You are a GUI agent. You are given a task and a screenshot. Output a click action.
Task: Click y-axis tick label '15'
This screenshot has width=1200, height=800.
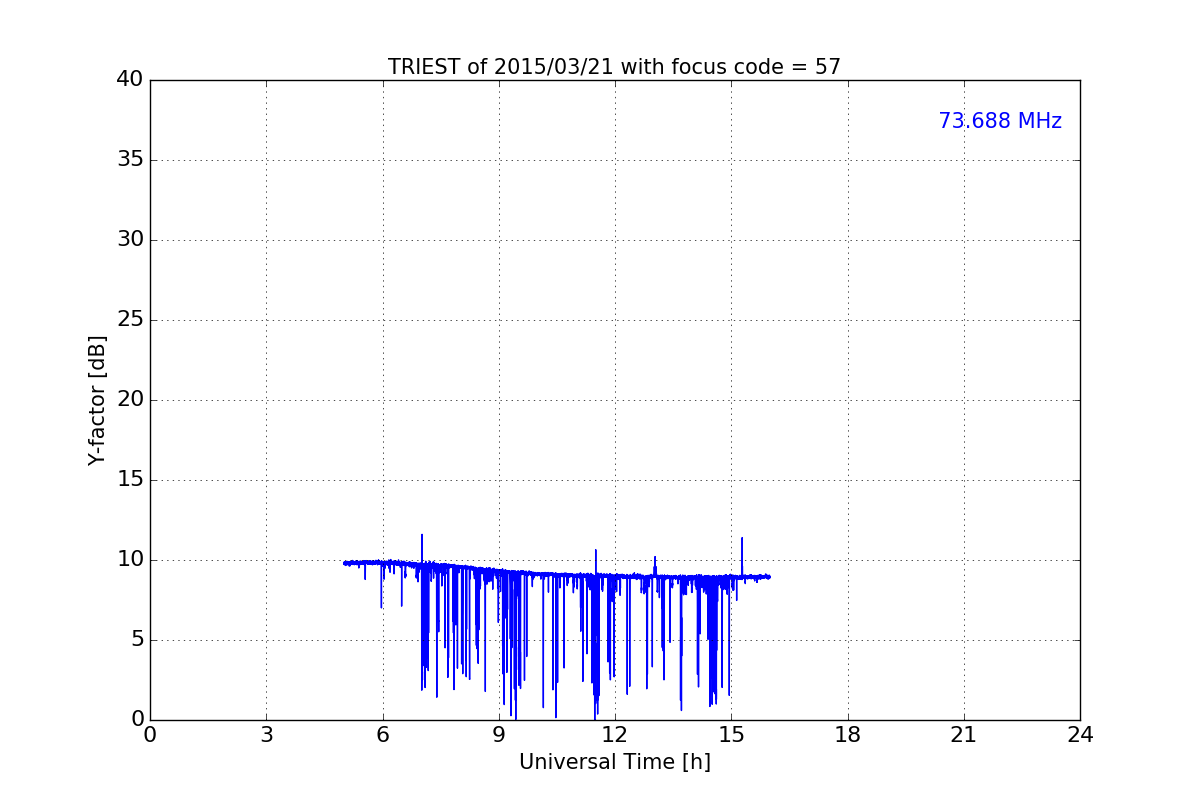130,480
